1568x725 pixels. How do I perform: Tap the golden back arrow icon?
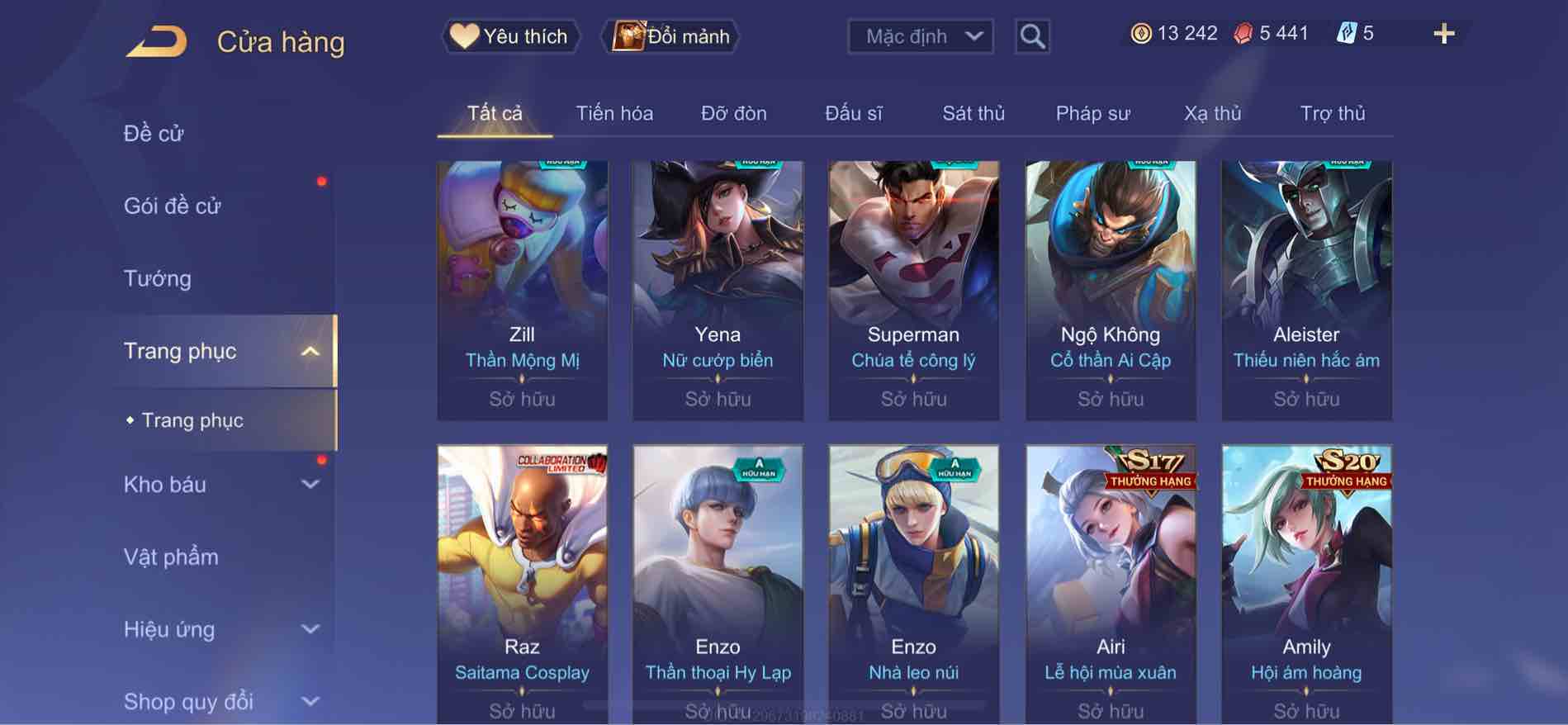[x=156, y=41]
